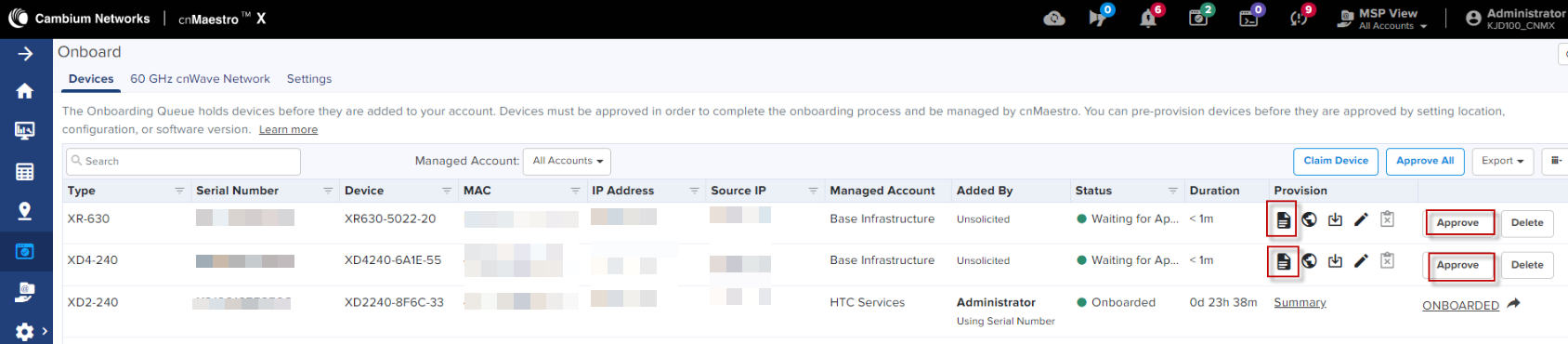This screenshot has height=344, width=1568.
Task: Open the Type column filter
Action: pyautogui.click(x=179, y=191)
